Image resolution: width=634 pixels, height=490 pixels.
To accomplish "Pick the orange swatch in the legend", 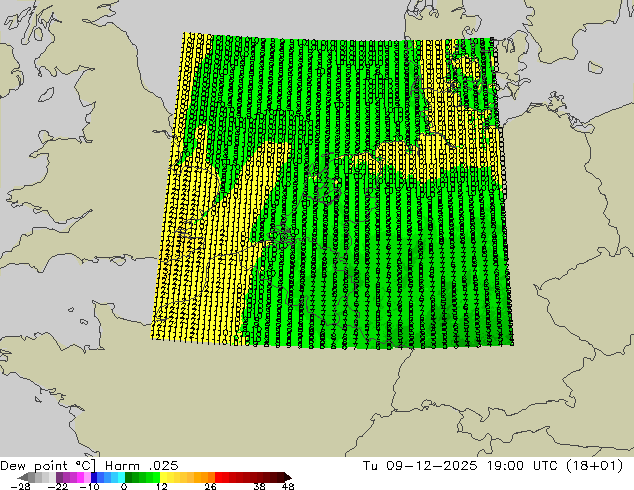I will [x=200, y=477].
